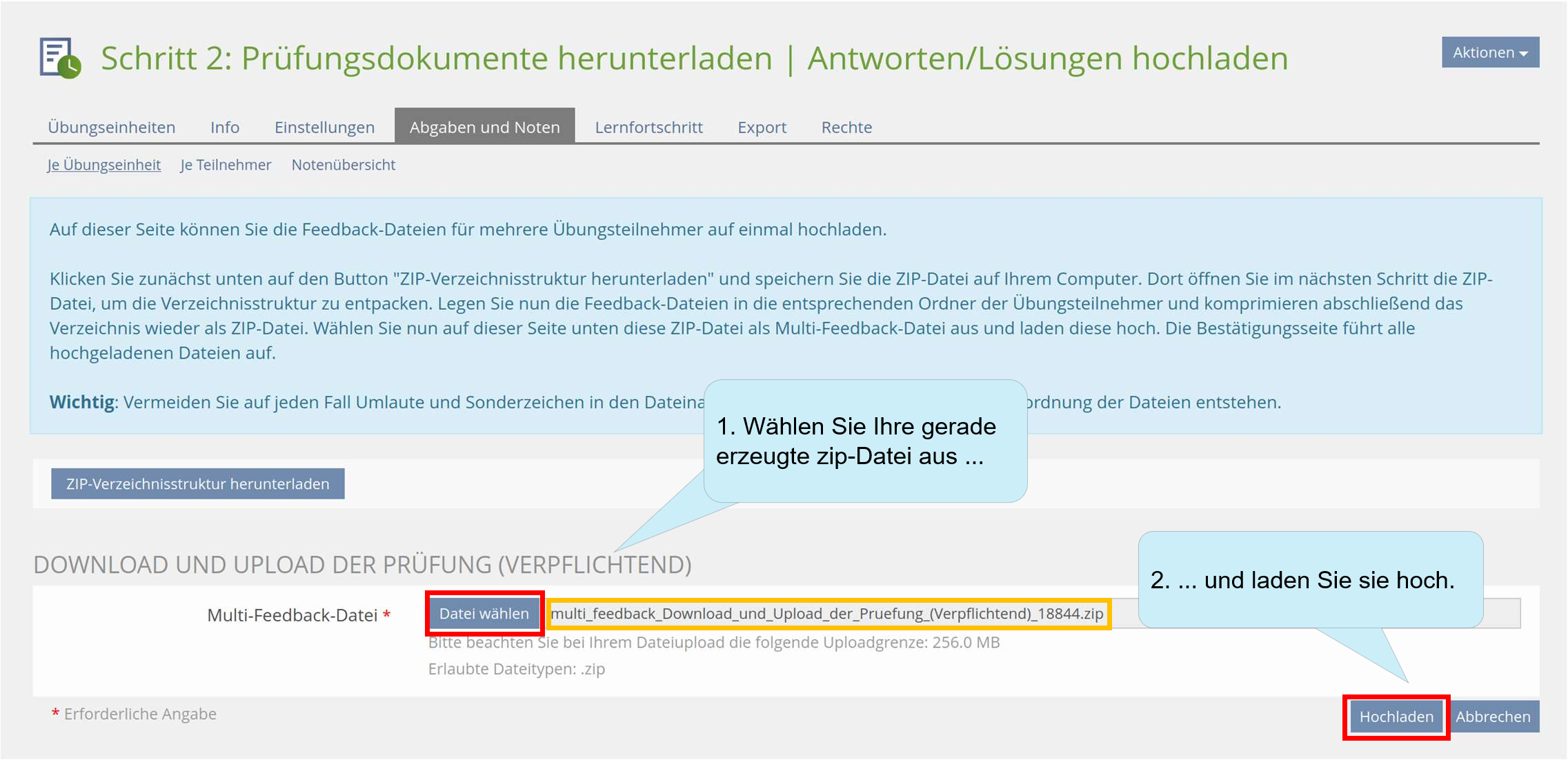Click the exercise icon beside page title
This screenshot has height=760, width=1568.
pyautogui.click(x=61, y=58)
